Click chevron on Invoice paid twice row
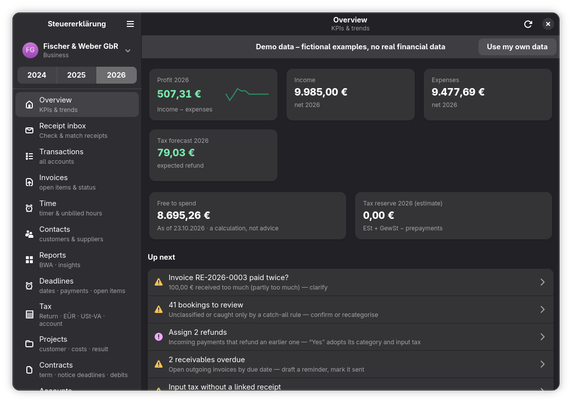This screenshot has width=572, height=403. coord(542,282)
